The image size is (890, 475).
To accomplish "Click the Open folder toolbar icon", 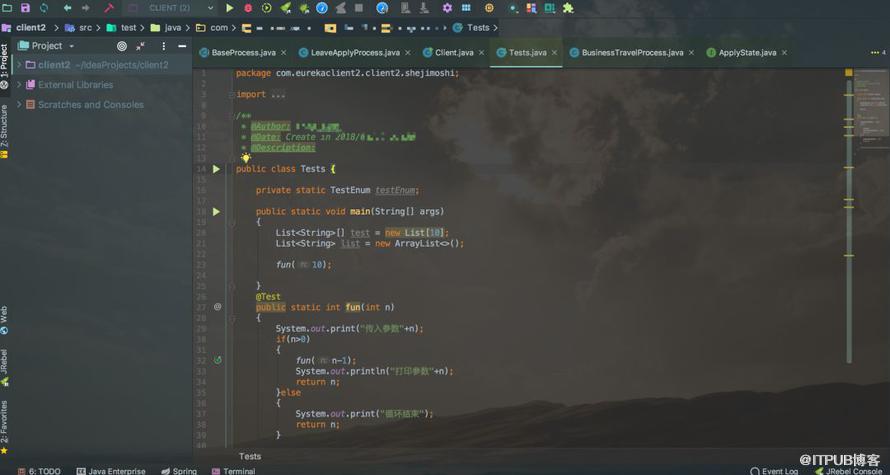I will (x=7, y=8).
